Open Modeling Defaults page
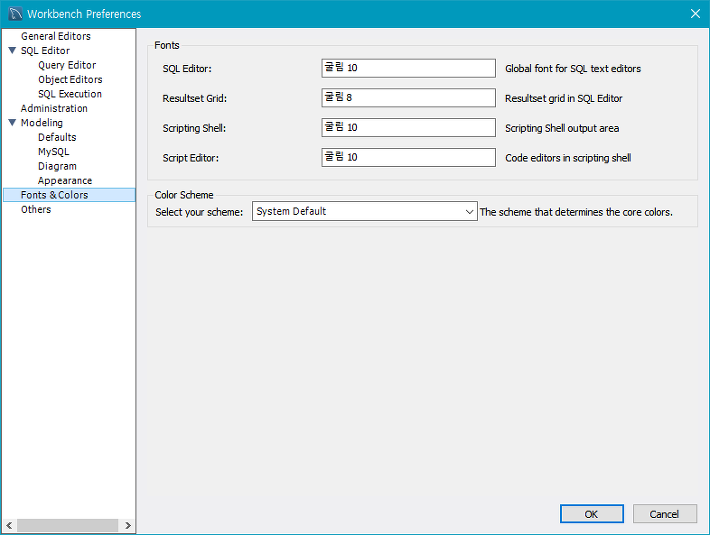This screenshot has height=535, width=710. [x=57, y=137]
